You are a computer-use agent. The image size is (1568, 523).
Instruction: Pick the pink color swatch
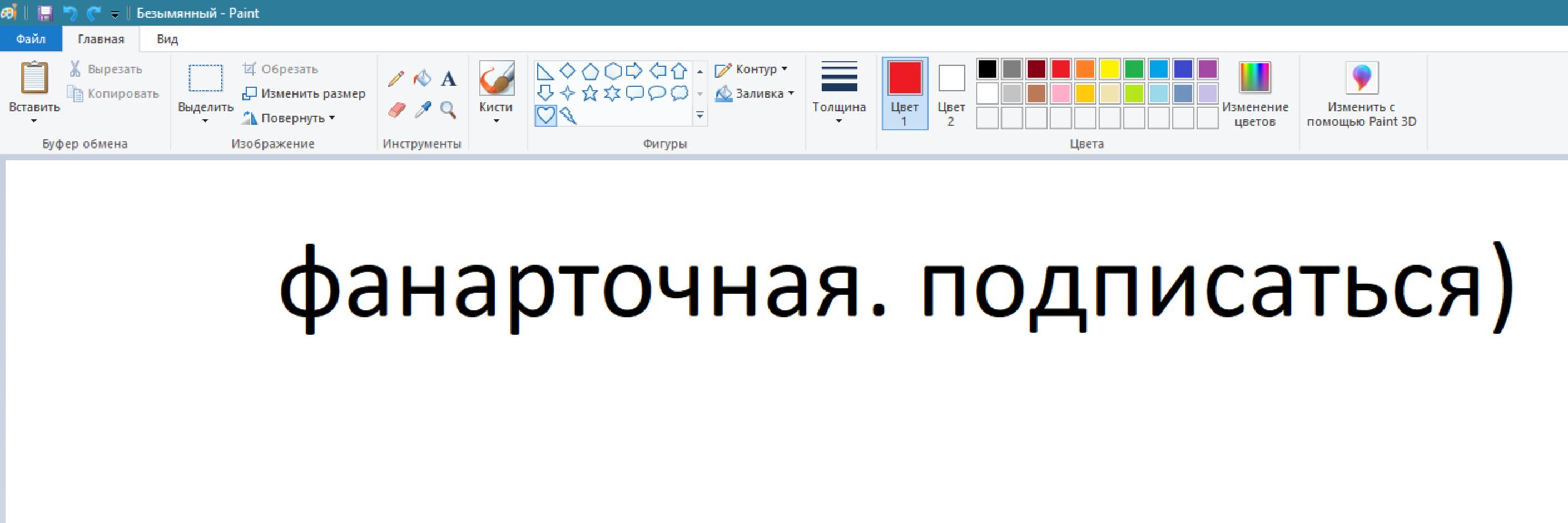coord(1060,93)
